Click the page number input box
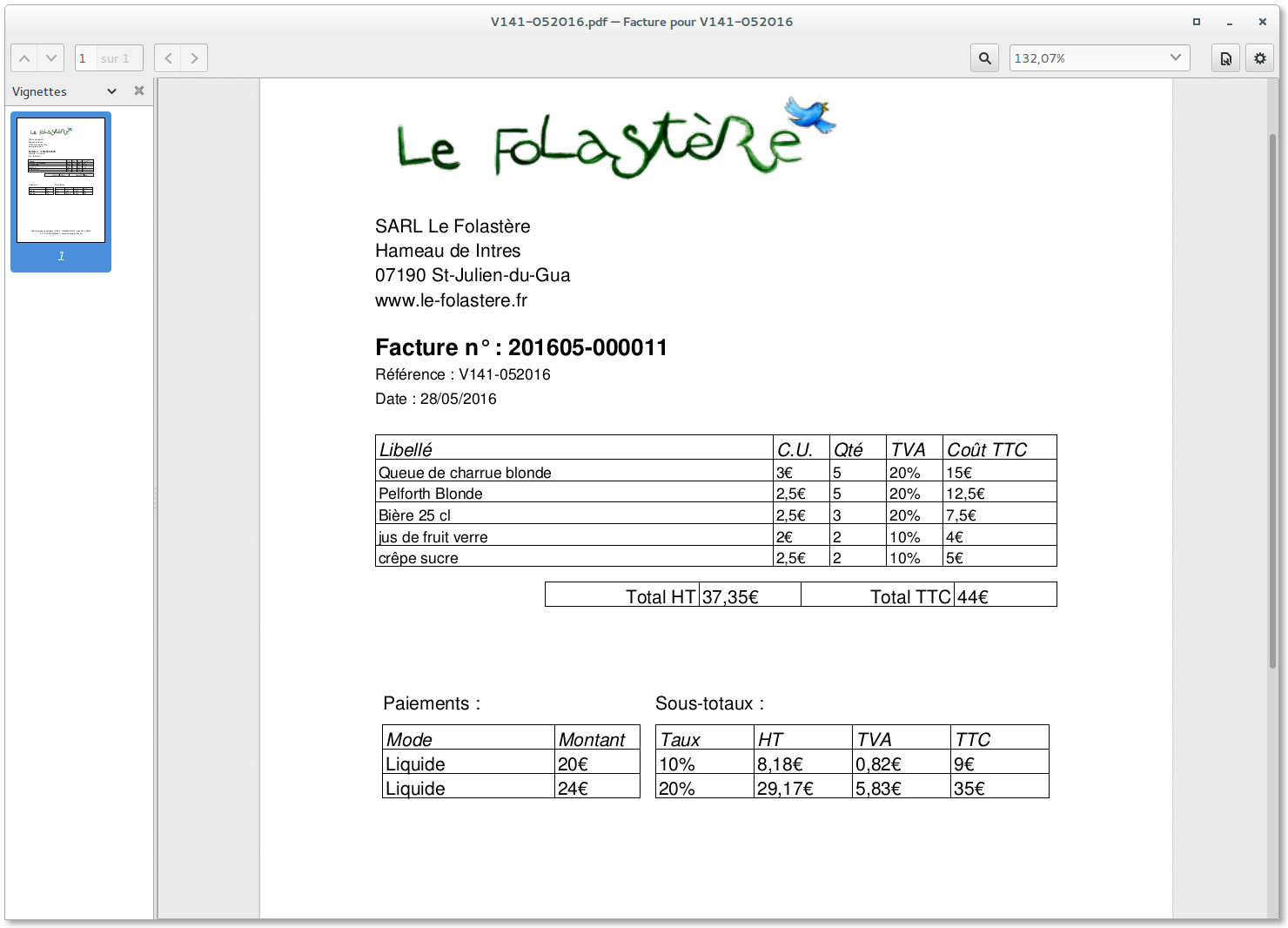This screenshot has height=928, width=1288. (85, 58)
